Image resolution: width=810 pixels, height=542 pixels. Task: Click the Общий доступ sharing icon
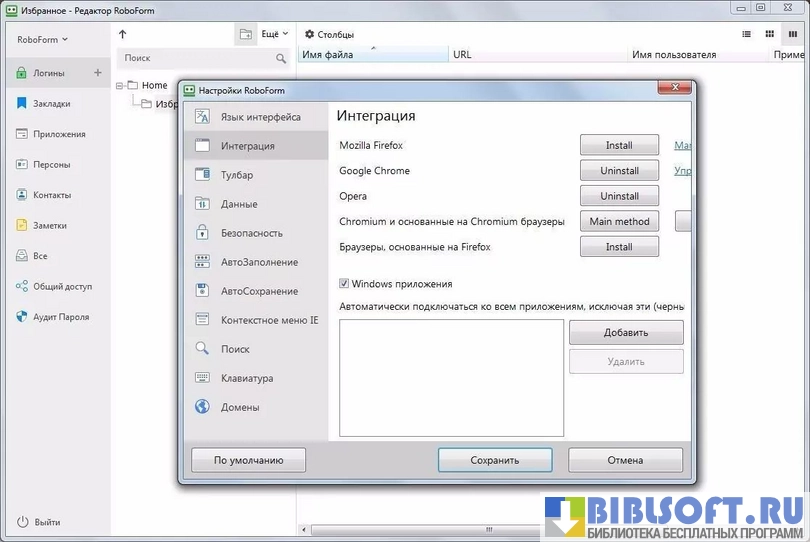click(x=22, y=286)
